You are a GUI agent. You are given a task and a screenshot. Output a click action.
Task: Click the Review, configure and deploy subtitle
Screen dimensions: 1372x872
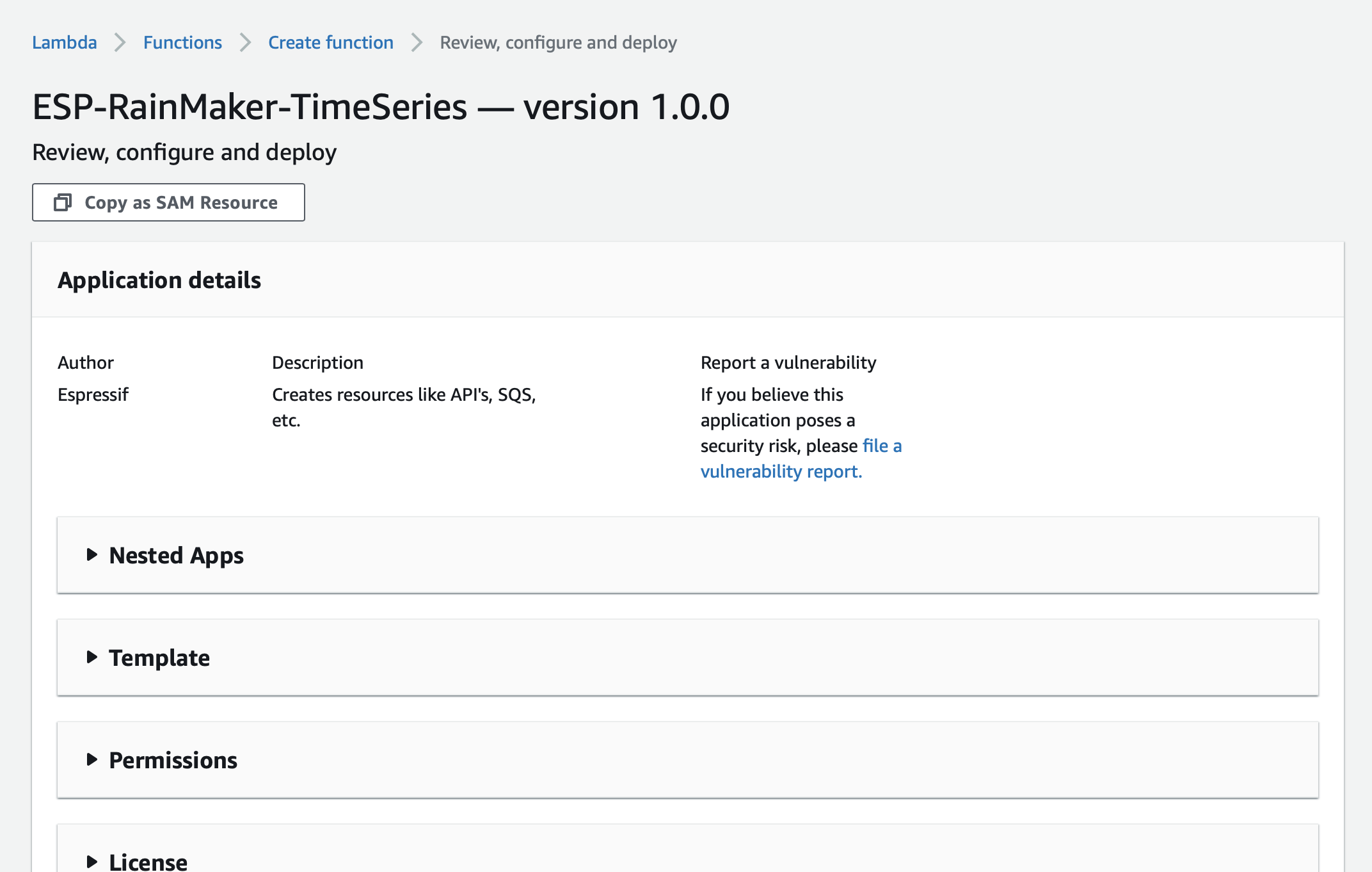[184, 152]
